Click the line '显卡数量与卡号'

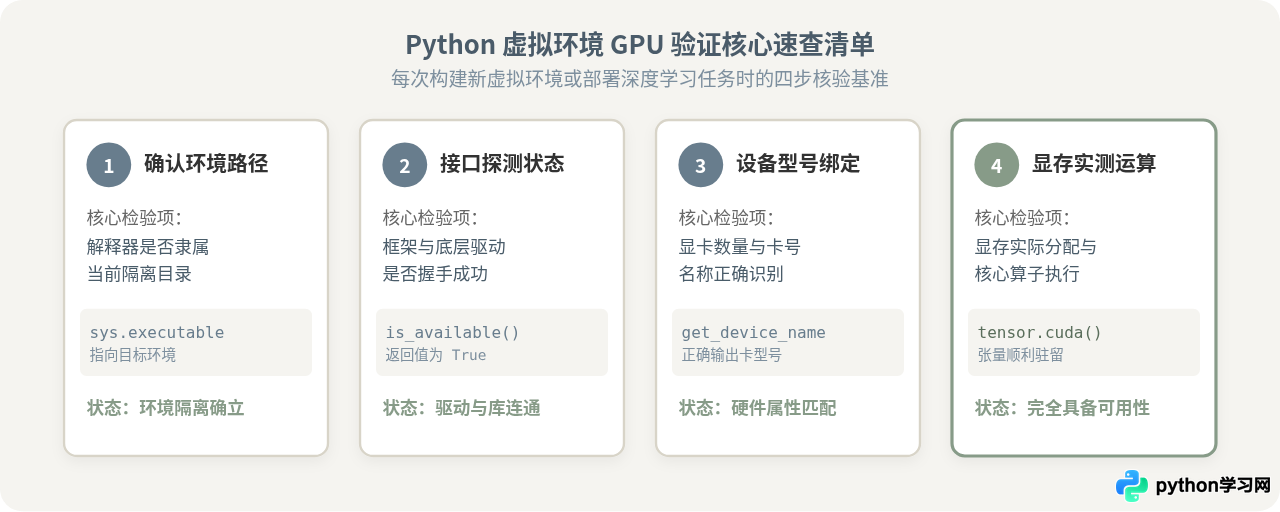(x=740, y=246)
